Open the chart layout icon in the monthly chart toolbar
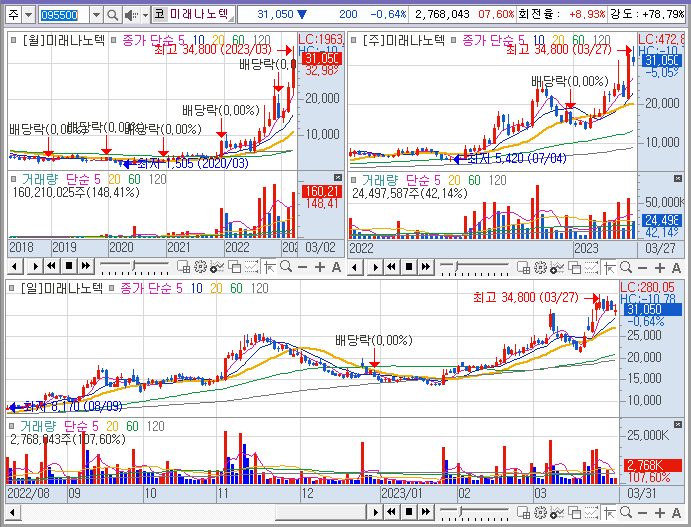This screenshot has height=527, width=691. [x=183, y=267]
